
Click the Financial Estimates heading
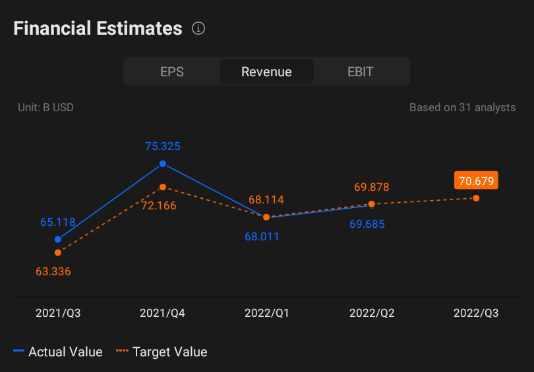98,28
